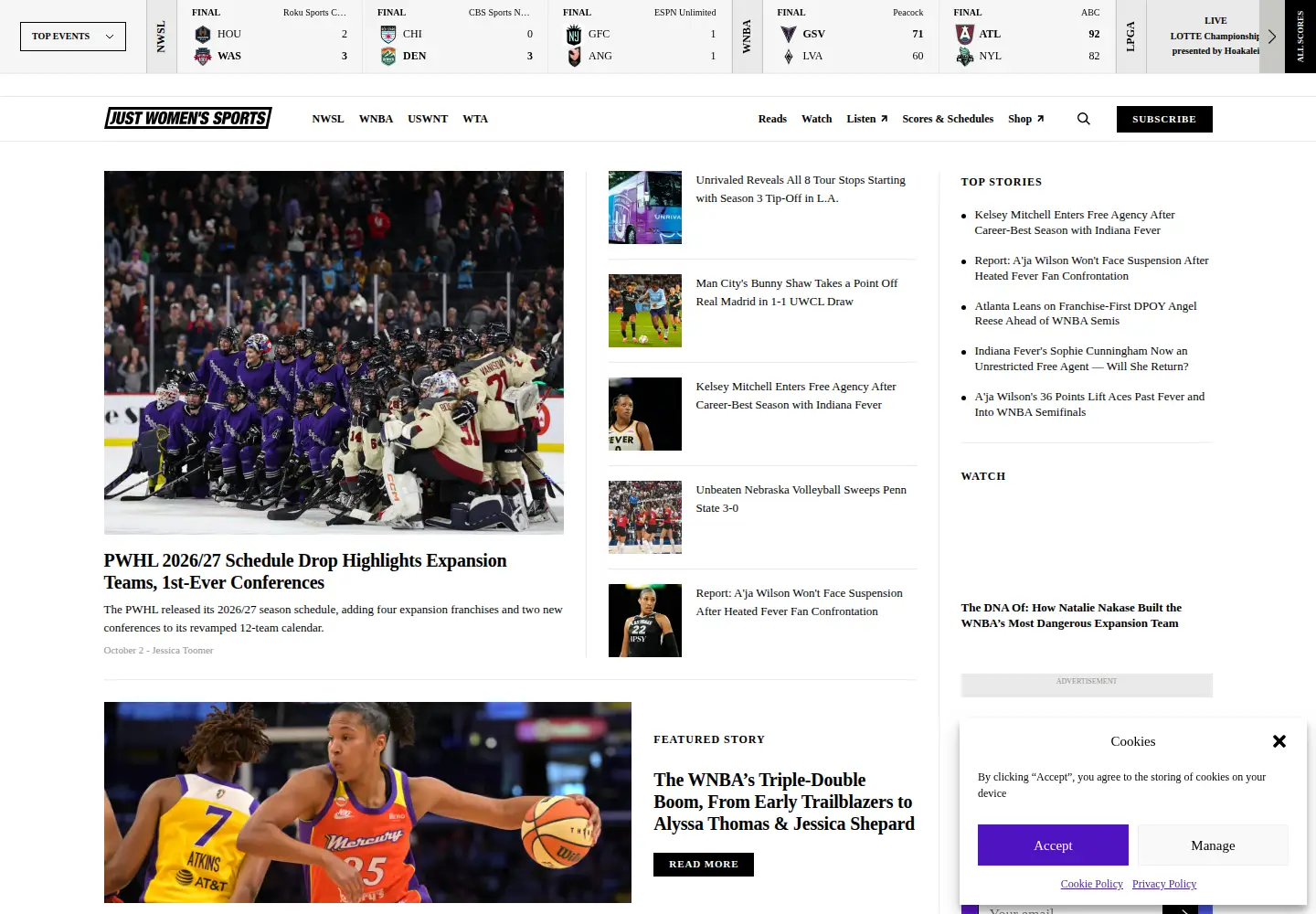1316x914 pixels.
Task: Close the Cookies popup
Action: pyautogui.click(x=1279, y=741)
